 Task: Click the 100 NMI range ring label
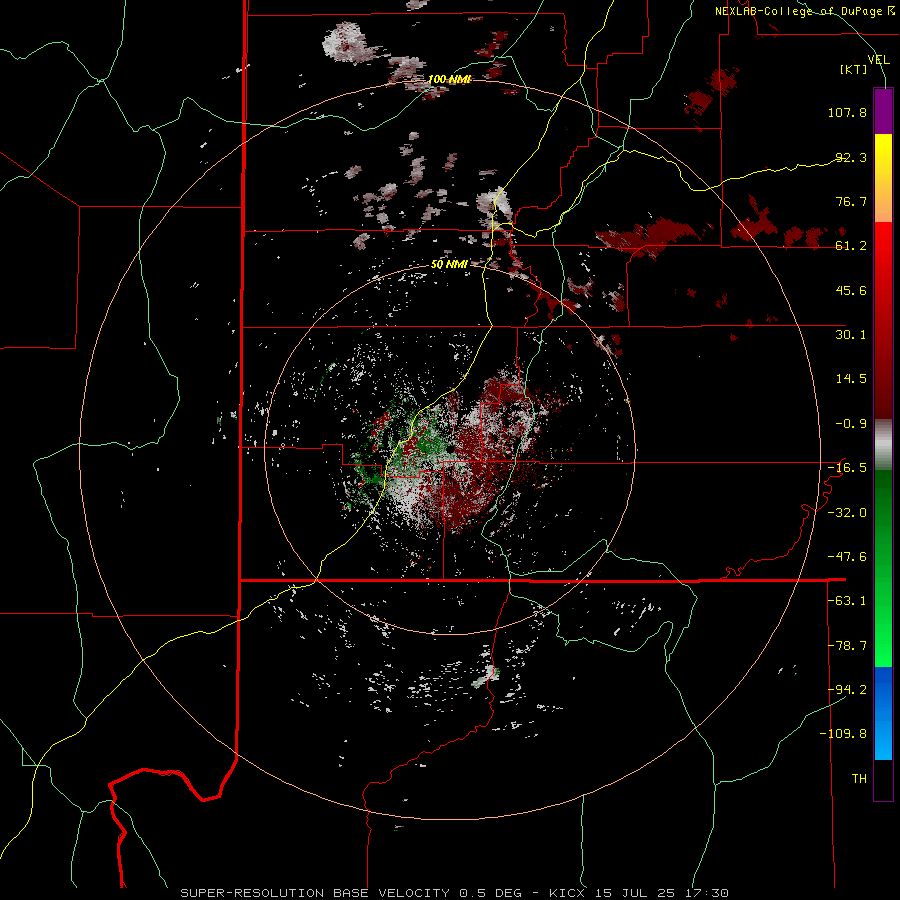click(x=449, y=79)
